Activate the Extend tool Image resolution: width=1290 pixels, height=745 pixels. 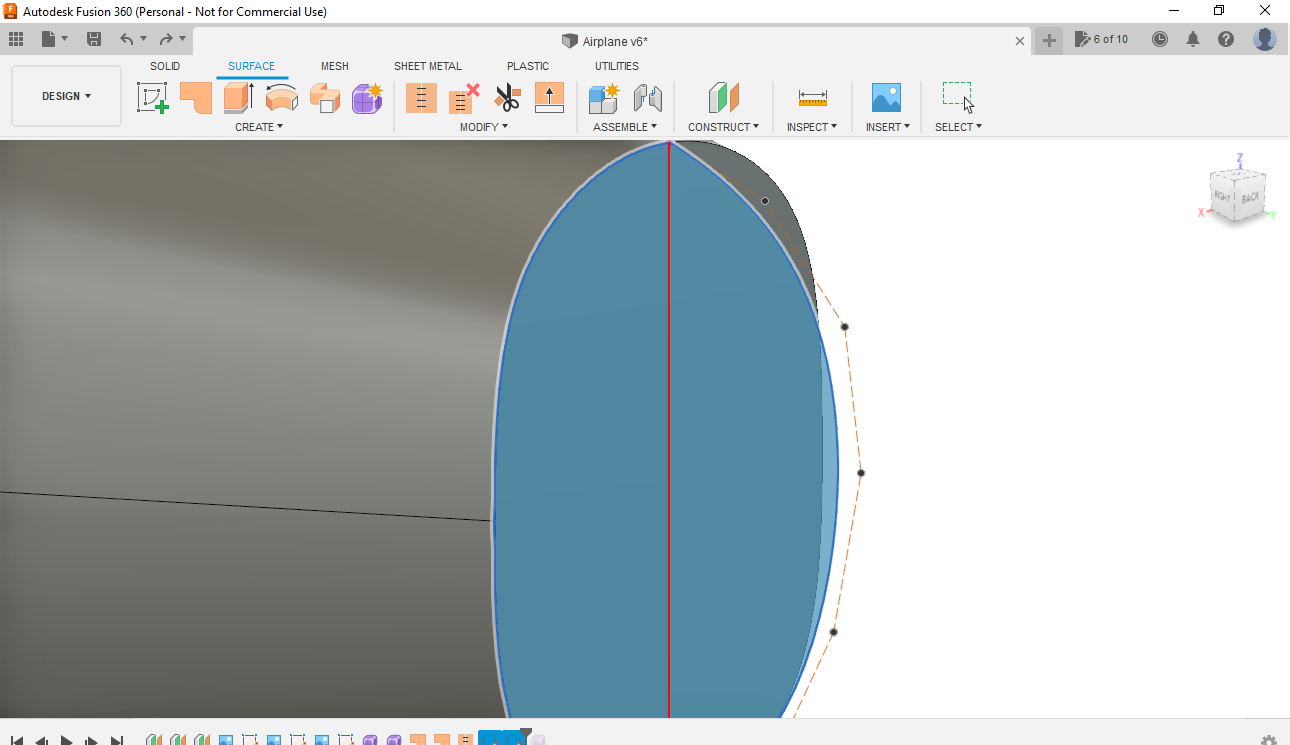pyautogui.click(x=549, y=98)
